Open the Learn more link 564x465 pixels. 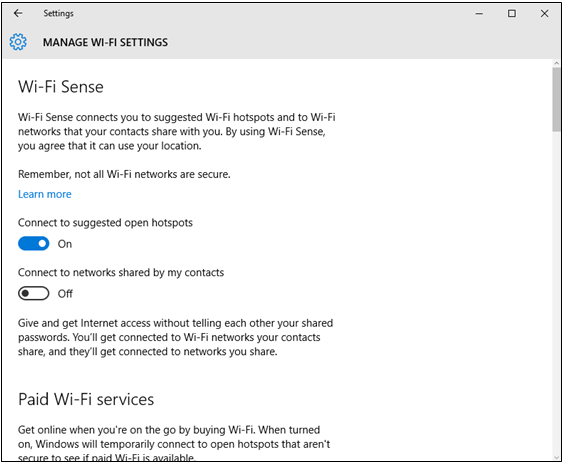(x=45, y=194)
